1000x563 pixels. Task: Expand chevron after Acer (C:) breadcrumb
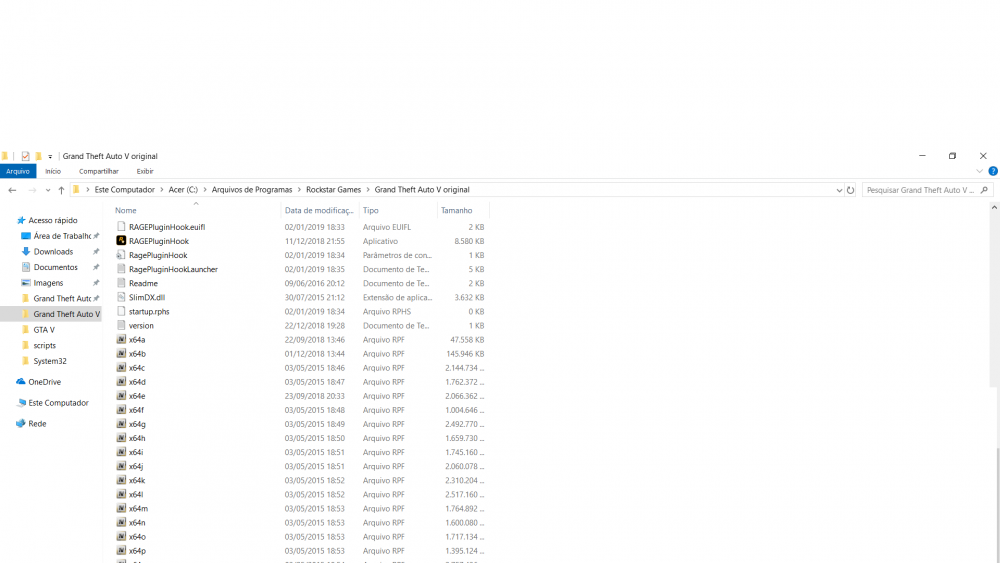tap(205, 190)
